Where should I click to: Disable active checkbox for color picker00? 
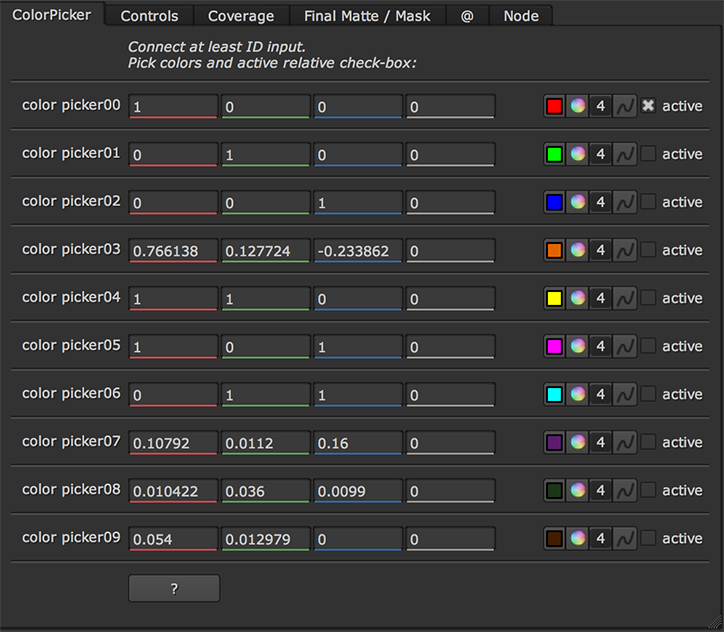648,106
